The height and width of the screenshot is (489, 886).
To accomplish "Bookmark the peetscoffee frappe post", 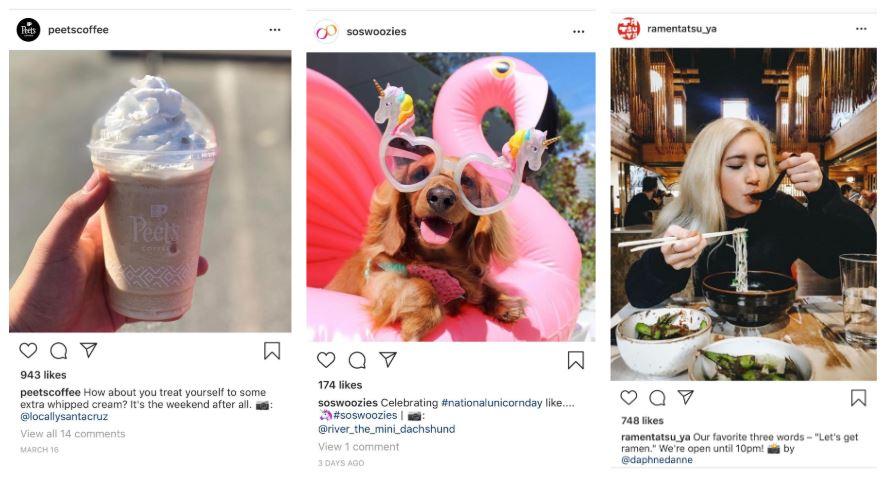I will (272, 351).
